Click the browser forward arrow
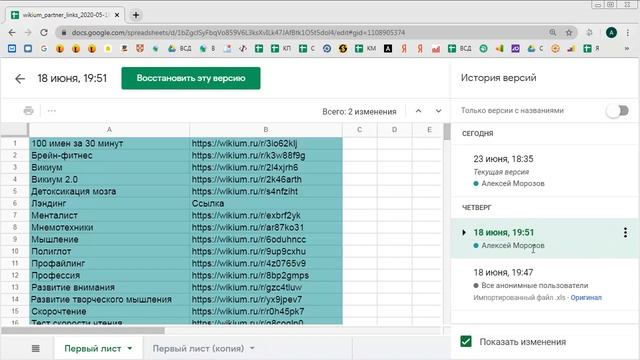Image resolution: width=640 pixels, height=360 pixels. (x=28, y=32)
